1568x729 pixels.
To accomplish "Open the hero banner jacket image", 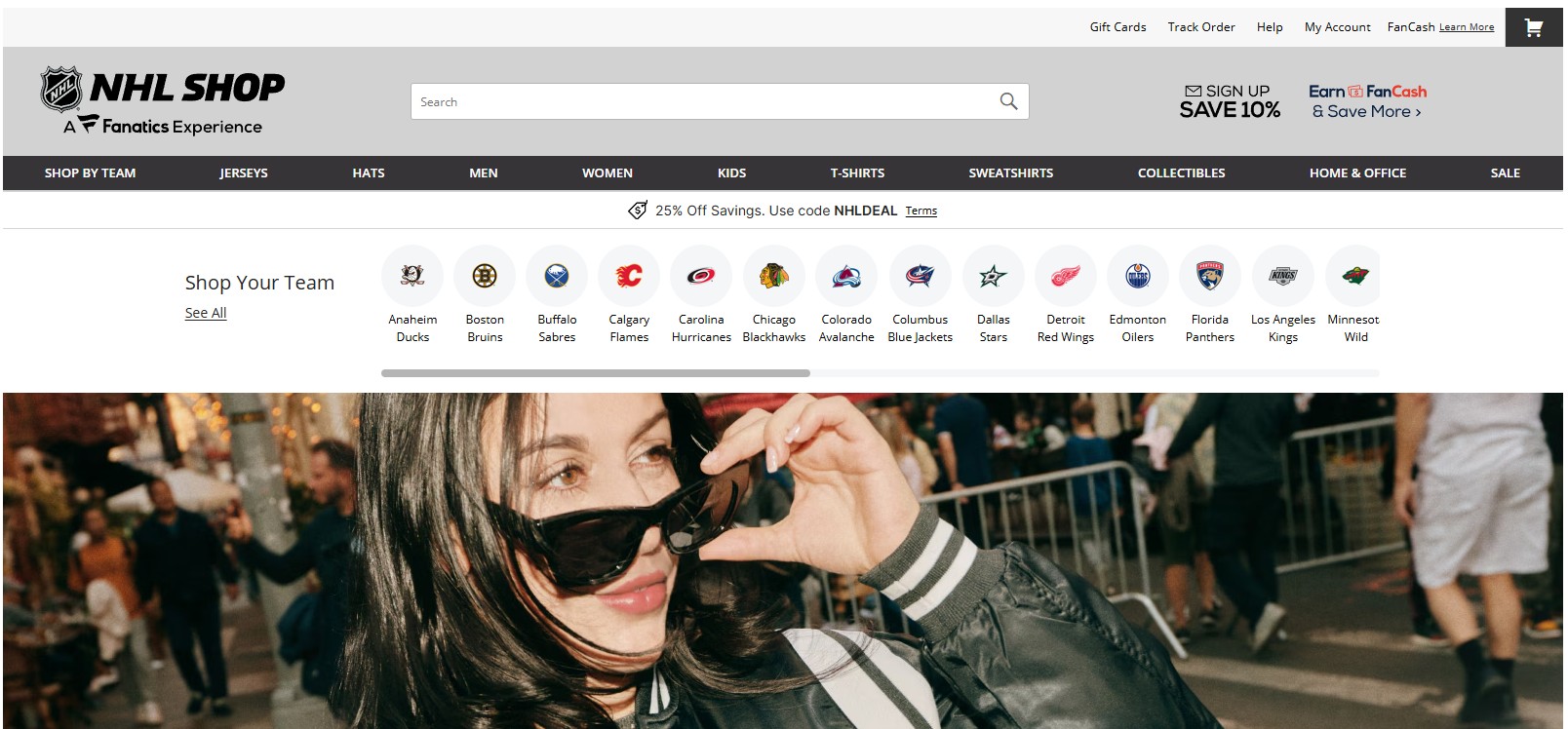I will (783, 560).
